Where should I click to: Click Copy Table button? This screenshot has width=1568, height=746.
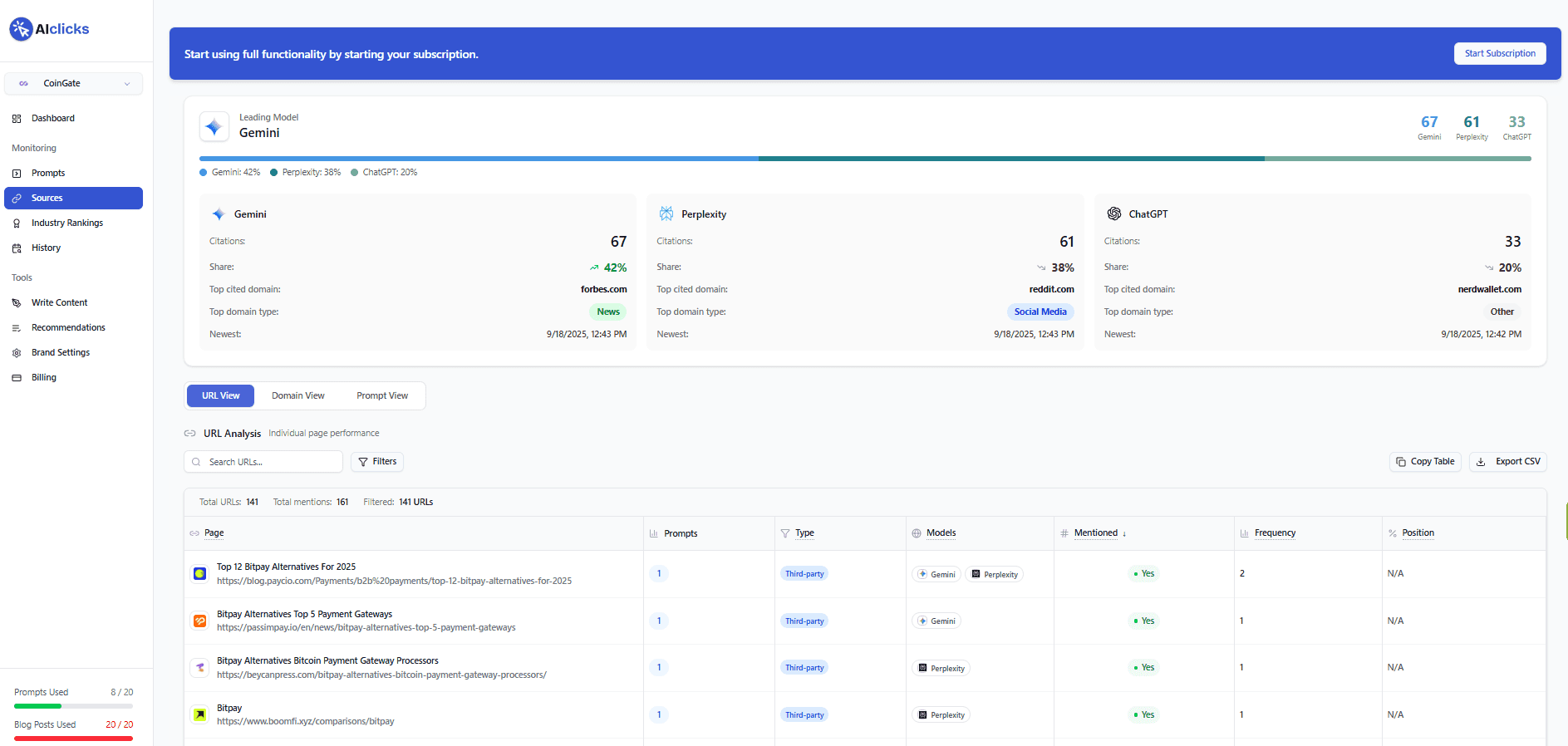(x=1425, y=462)
